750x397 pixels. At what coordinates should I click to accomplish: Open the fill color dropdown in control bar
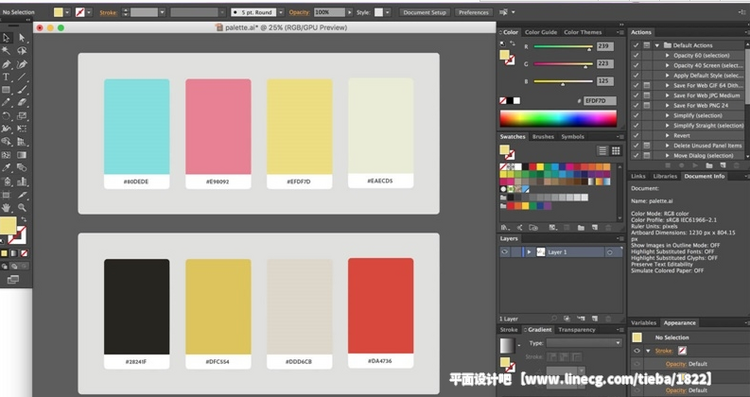(67, 12)
